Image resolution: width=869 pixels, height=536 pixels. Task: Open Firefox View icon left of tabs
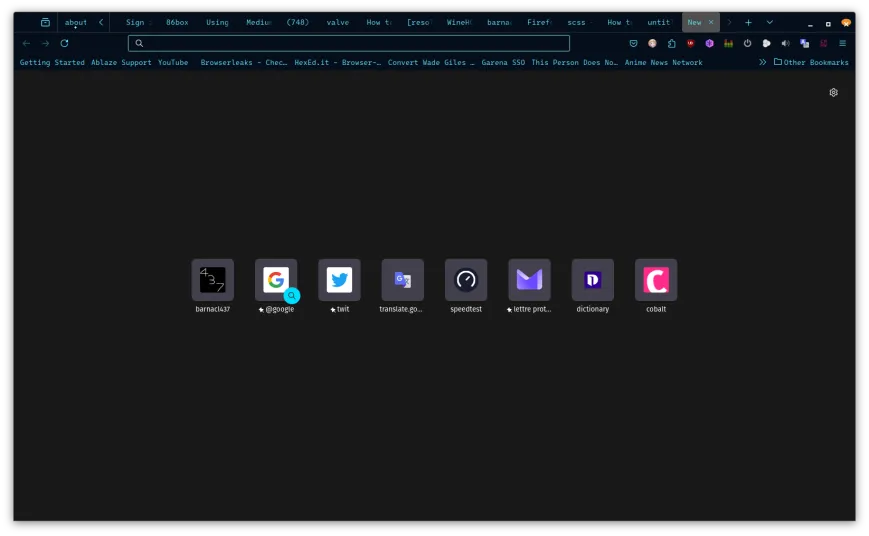[x=45, y=23]
